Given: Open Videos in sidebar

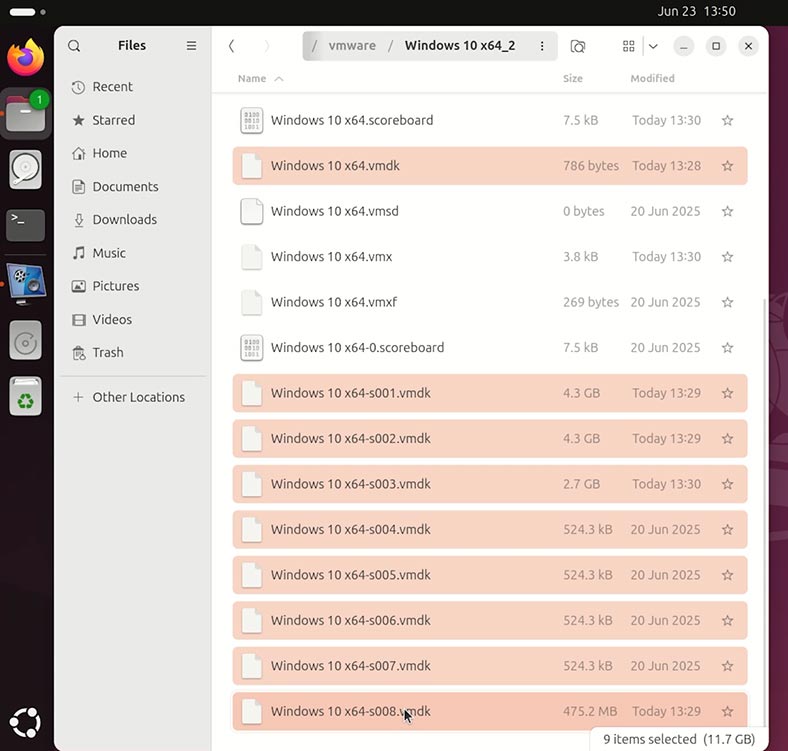Looking at the screenshot, I should click(x=132, y=319).
